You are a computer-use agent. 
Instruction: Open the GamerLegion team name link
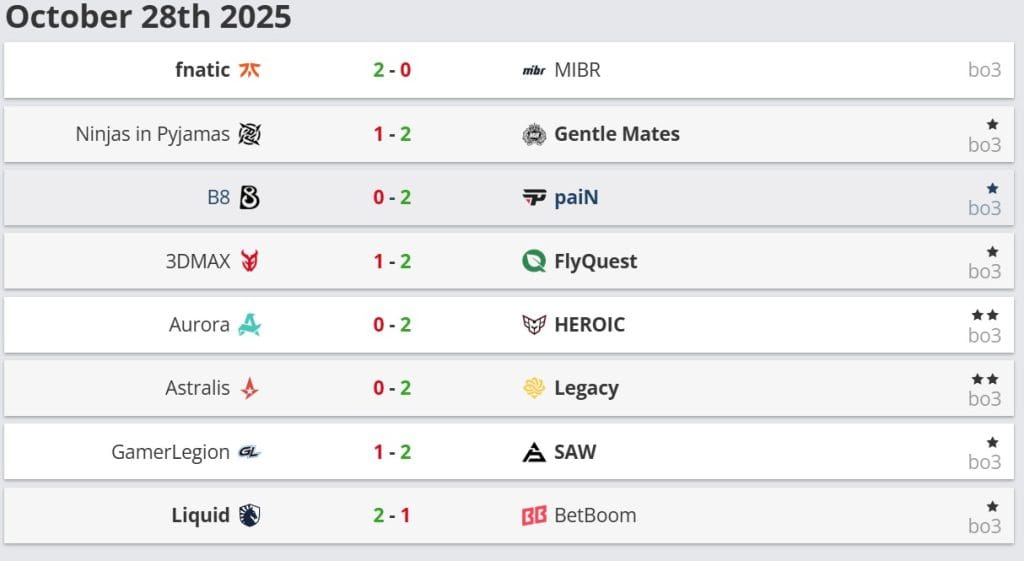[x=170, y=452]
